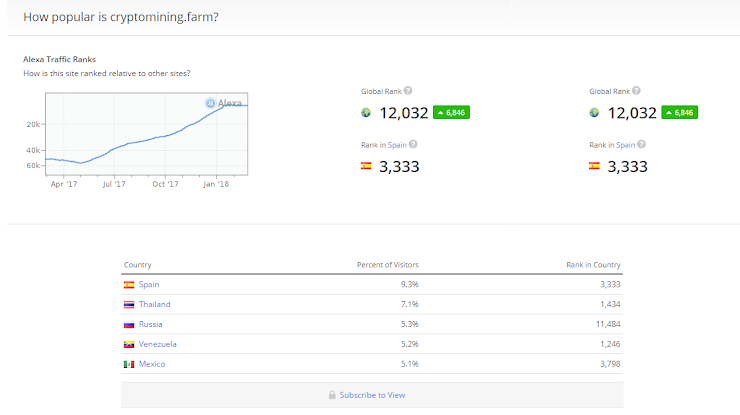This screenshot has width=740, height=415.
Task: Click the '60k' chart axis label
Action: pyautogui.click(x=33, y=165)
